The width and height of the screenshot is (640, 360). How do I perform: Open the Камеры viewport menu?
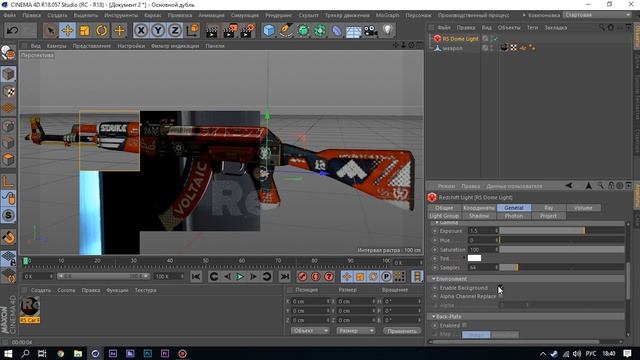point(56,46)
